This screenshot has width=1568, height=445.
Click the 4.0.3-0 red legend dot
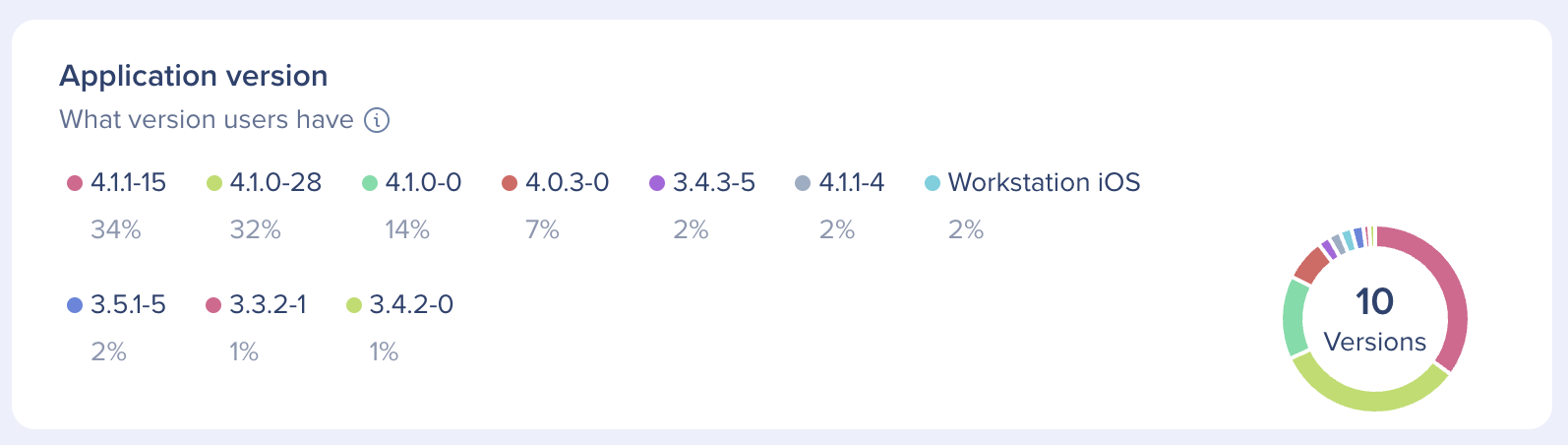click(x=509, y=183)
